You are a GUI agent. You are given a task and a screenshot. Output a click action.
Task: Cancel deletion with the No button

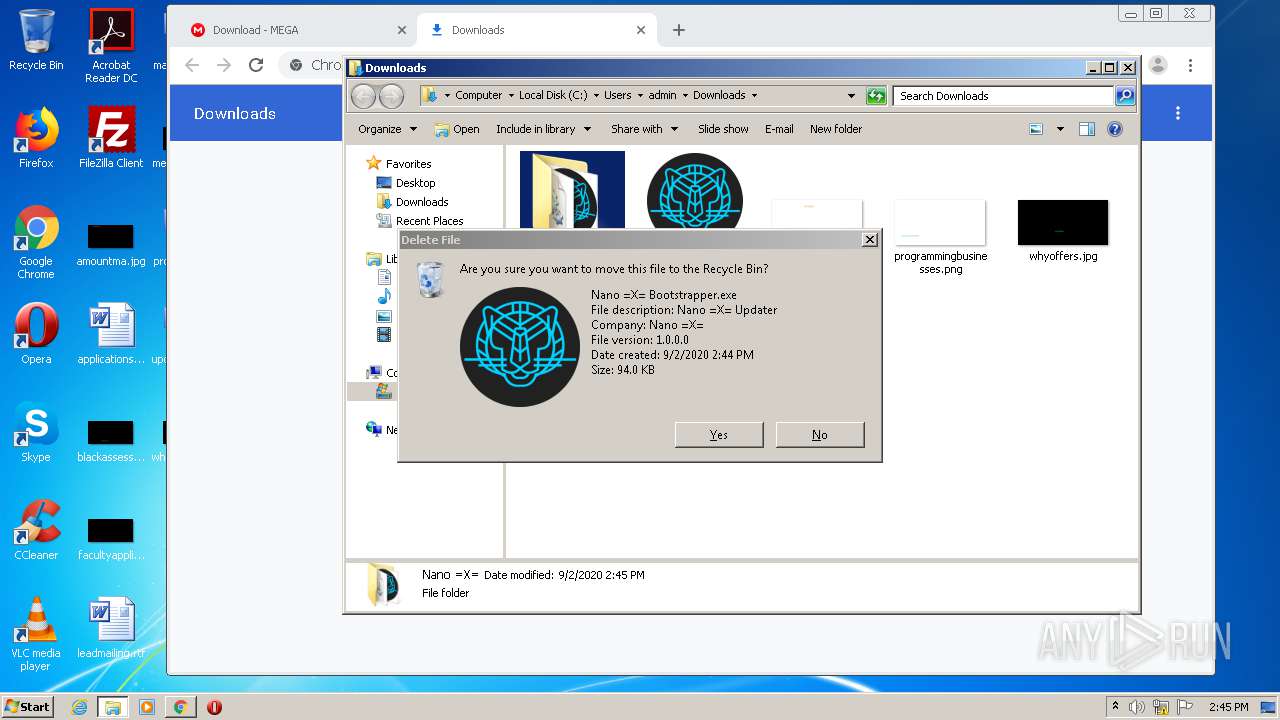click(x=819, y=434)
